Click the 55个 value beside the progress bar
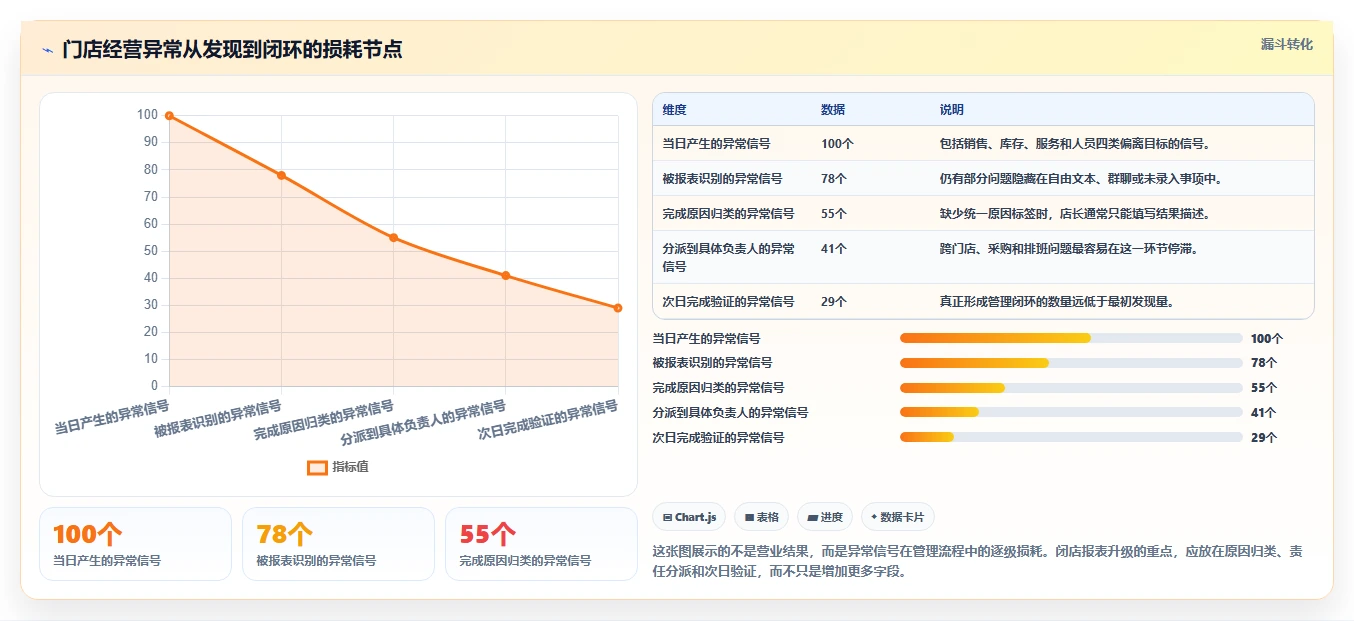 click(x=1264, y=388)
